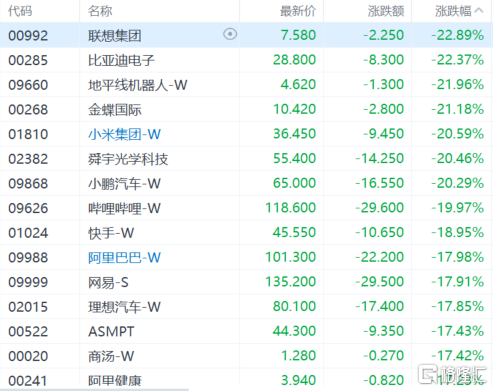The width and height of the screenshot is (493, 391).
Task: Select 商汤-W stock name
Action: (x=111, y=356)
